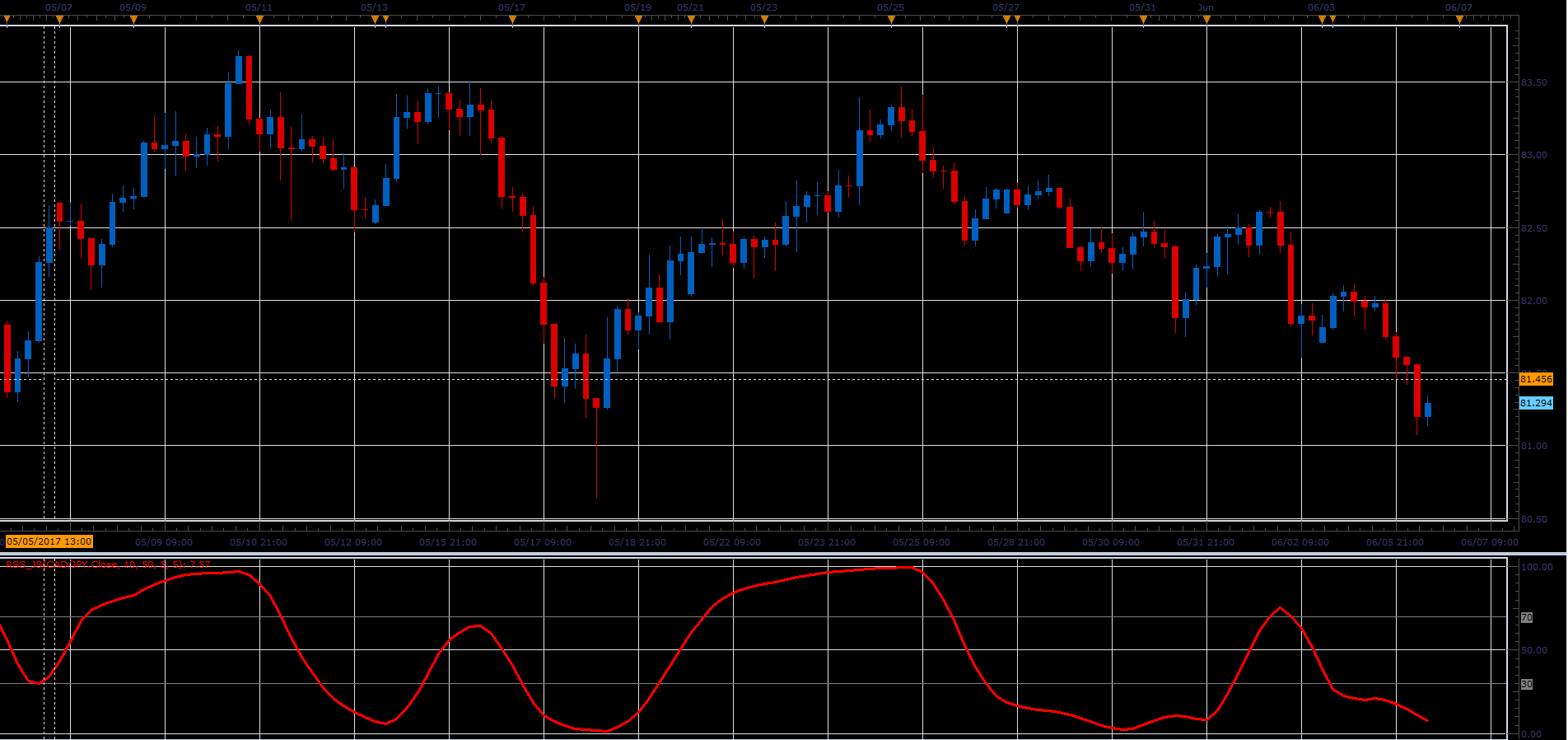
Task: Click the orange marker under 05/19
Action: 638,20
